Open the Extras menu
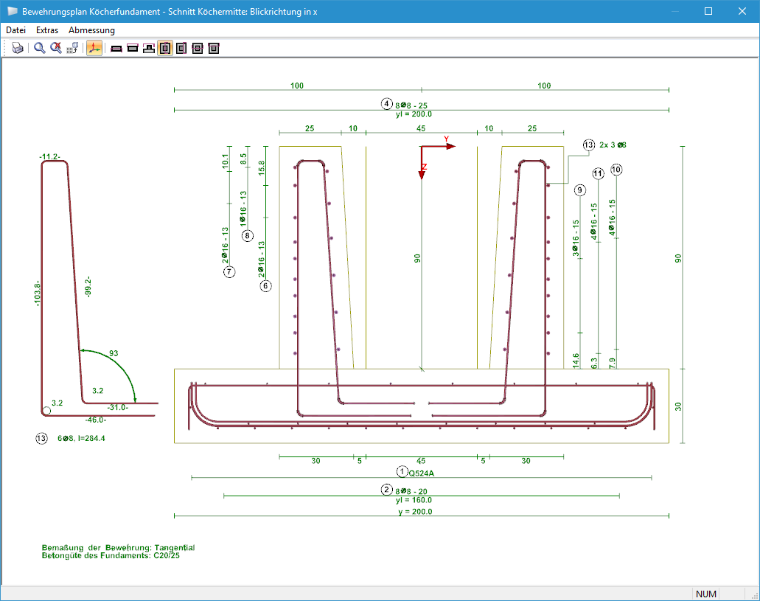 (x=47, y=30)
